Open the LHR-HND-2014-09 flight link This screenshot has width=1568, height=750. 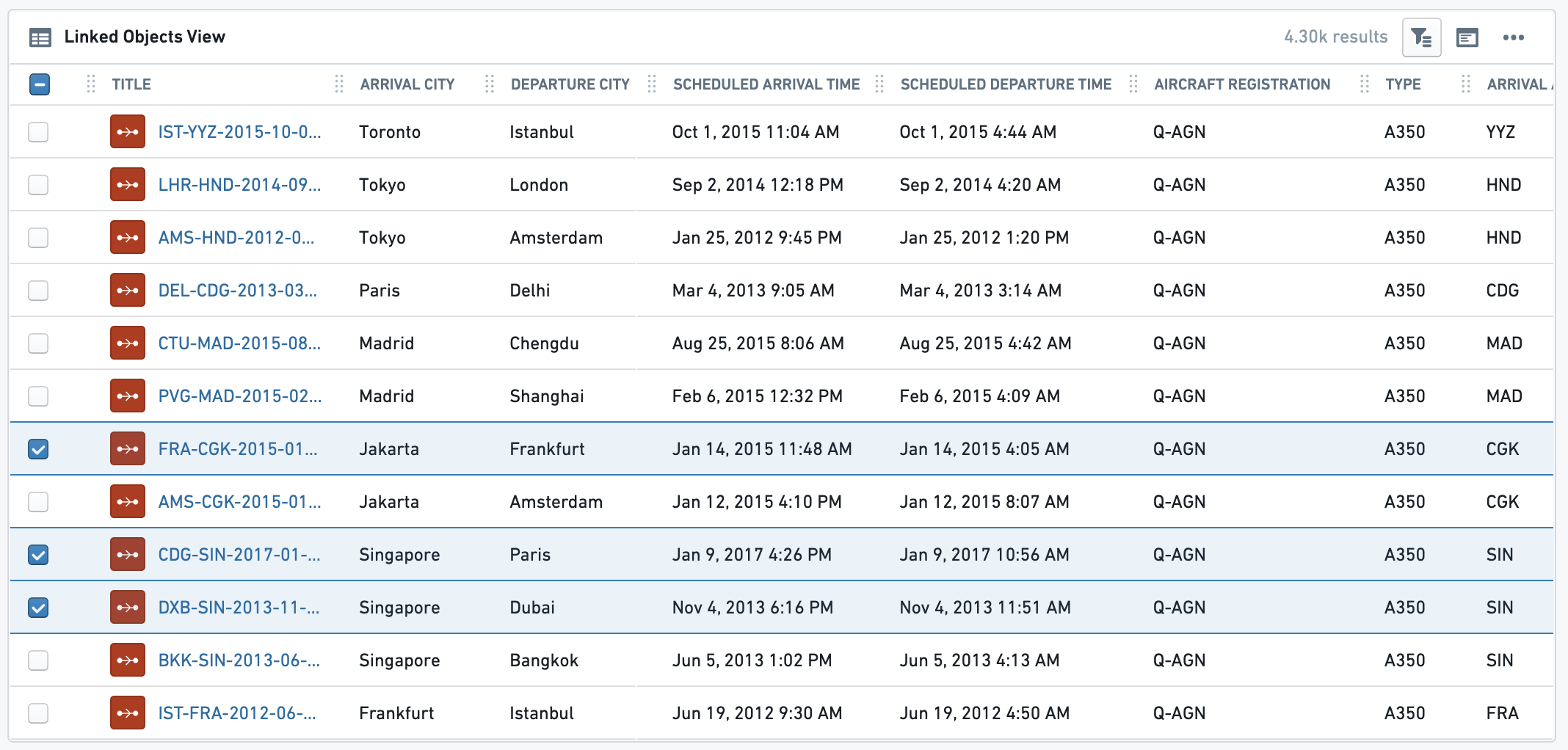click(239, 185)
